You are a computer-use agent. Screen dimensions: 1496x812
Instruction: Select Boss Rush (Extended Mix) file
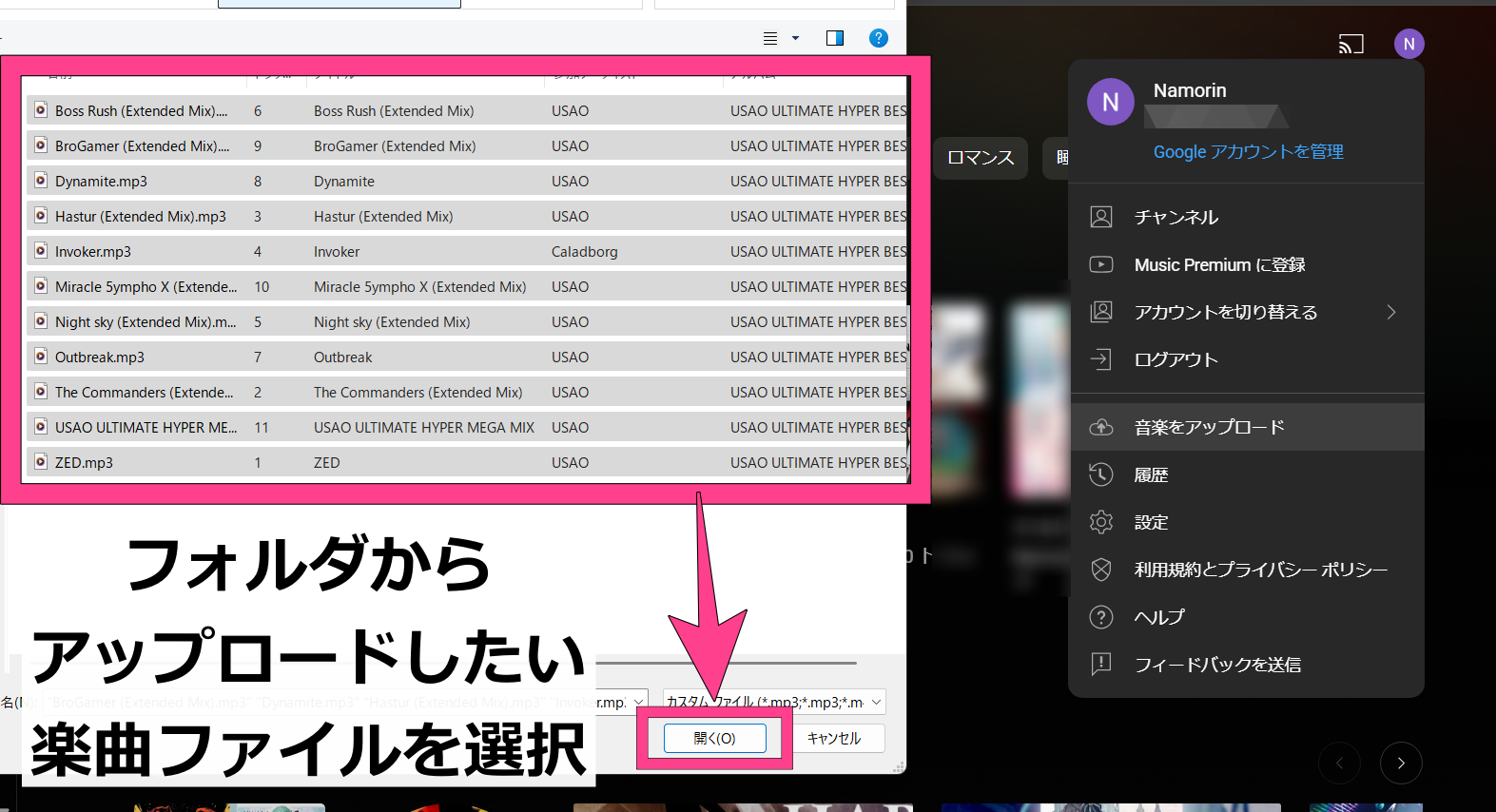468,111
